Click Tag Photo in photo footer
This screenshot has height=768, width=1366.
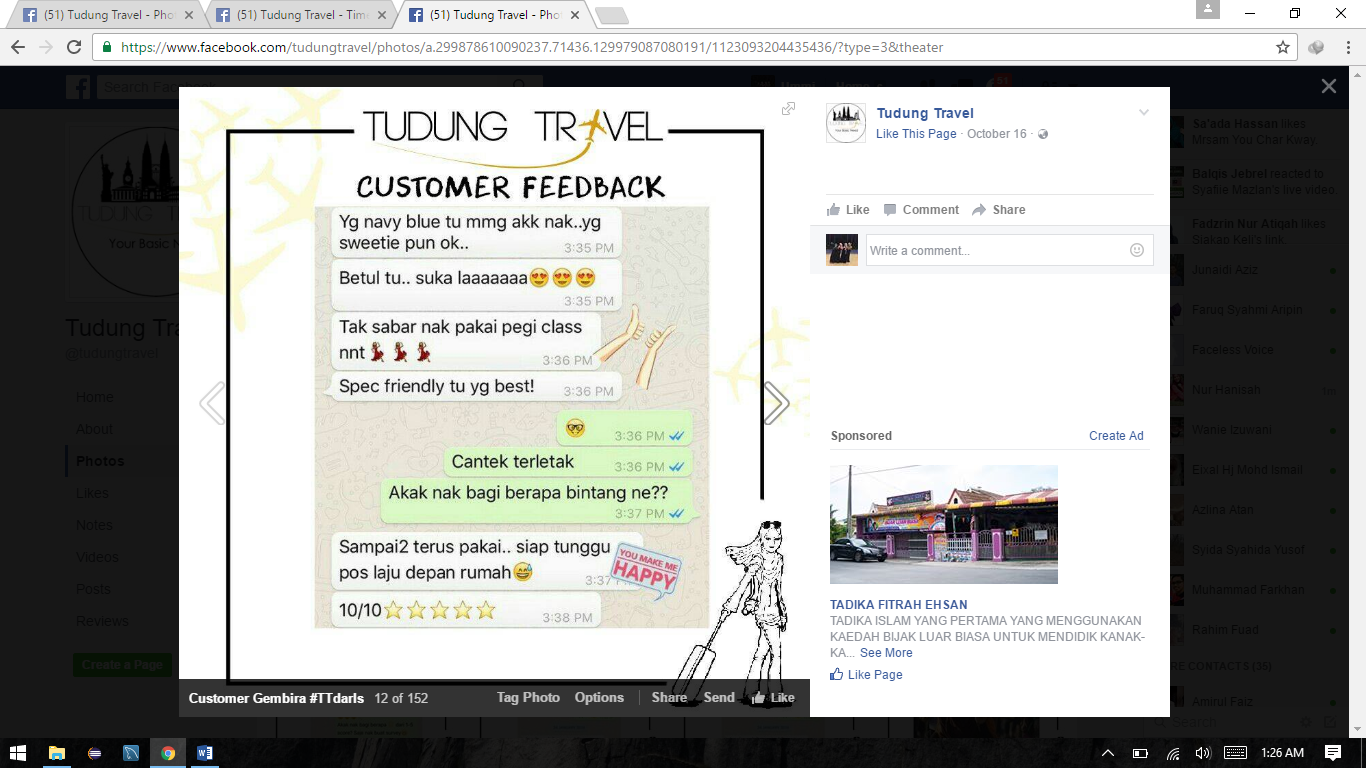(528, 698)
